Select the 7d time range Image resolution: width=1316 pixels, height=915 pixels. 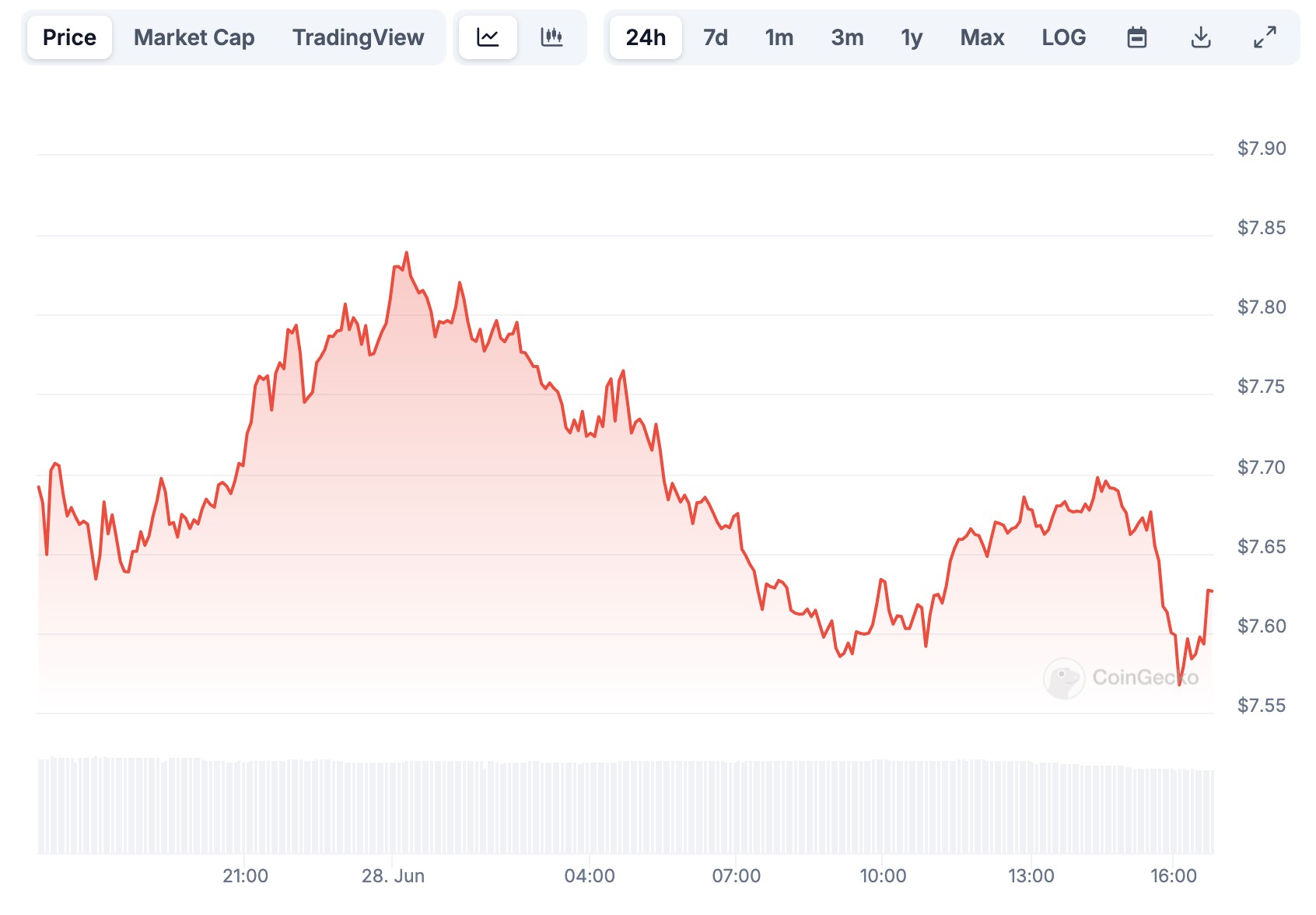tap(716, 37)
